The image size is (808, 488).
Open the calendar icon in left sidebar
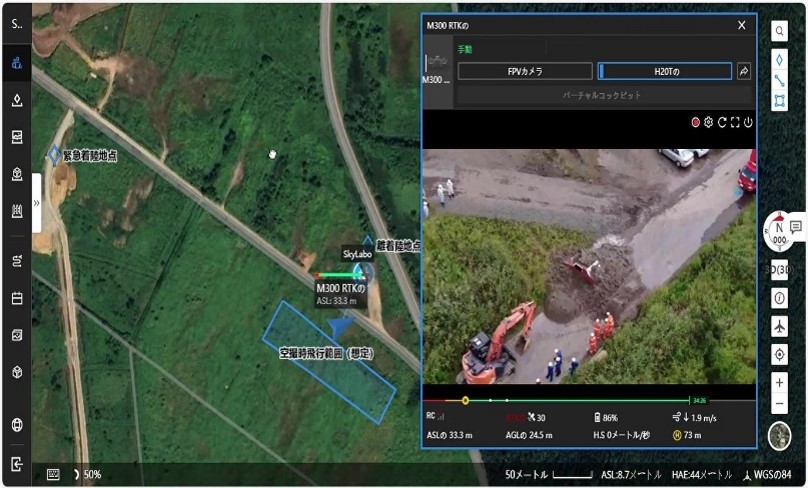coord(17,298)
